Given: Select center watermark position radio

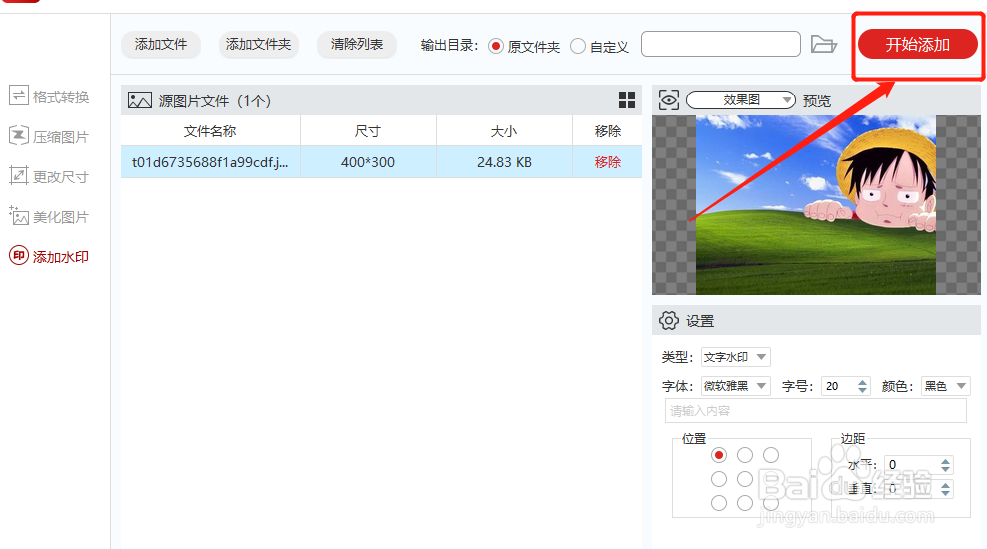Looking at the screenshot, I should [745, 479].
